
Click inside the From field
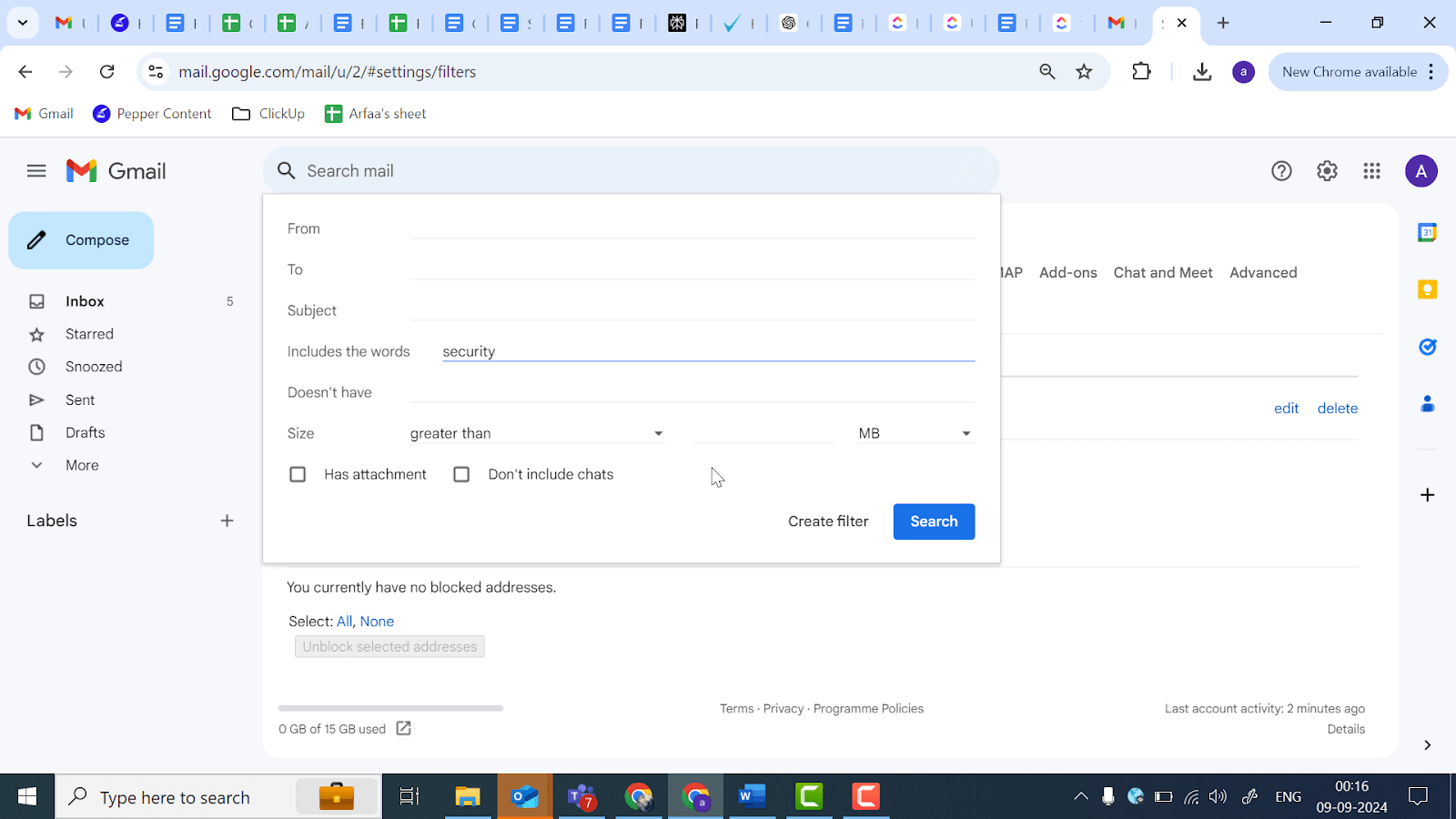692,228
